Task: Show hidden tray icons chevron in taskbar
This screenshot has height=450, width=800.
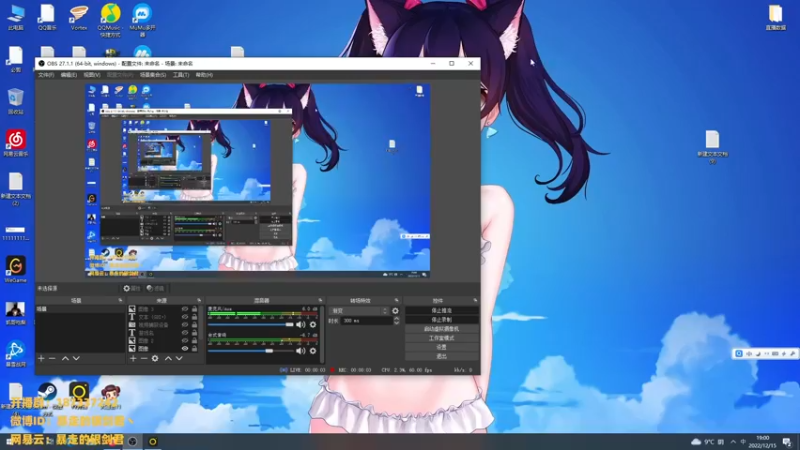Action: pos(733,442)
